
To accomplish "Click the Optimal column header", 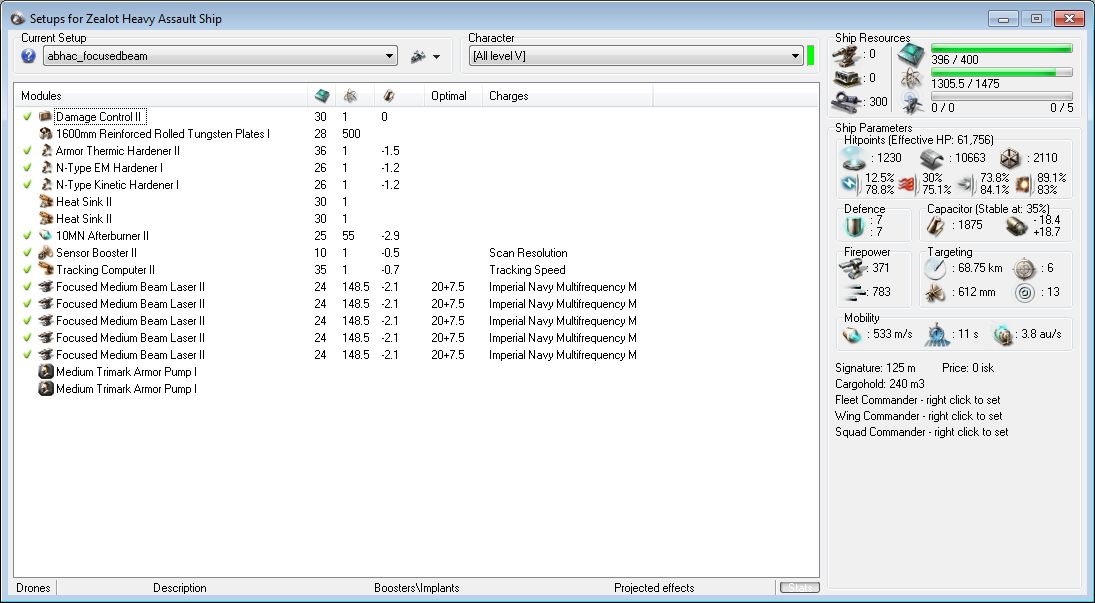I will [453, 96].
